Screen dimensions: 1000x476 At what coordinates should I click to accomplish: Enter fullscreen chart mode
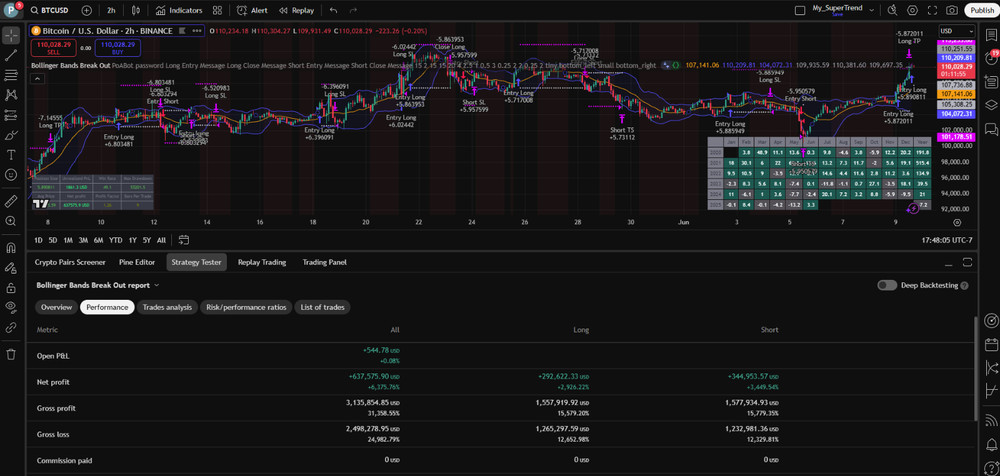point(932,10)
